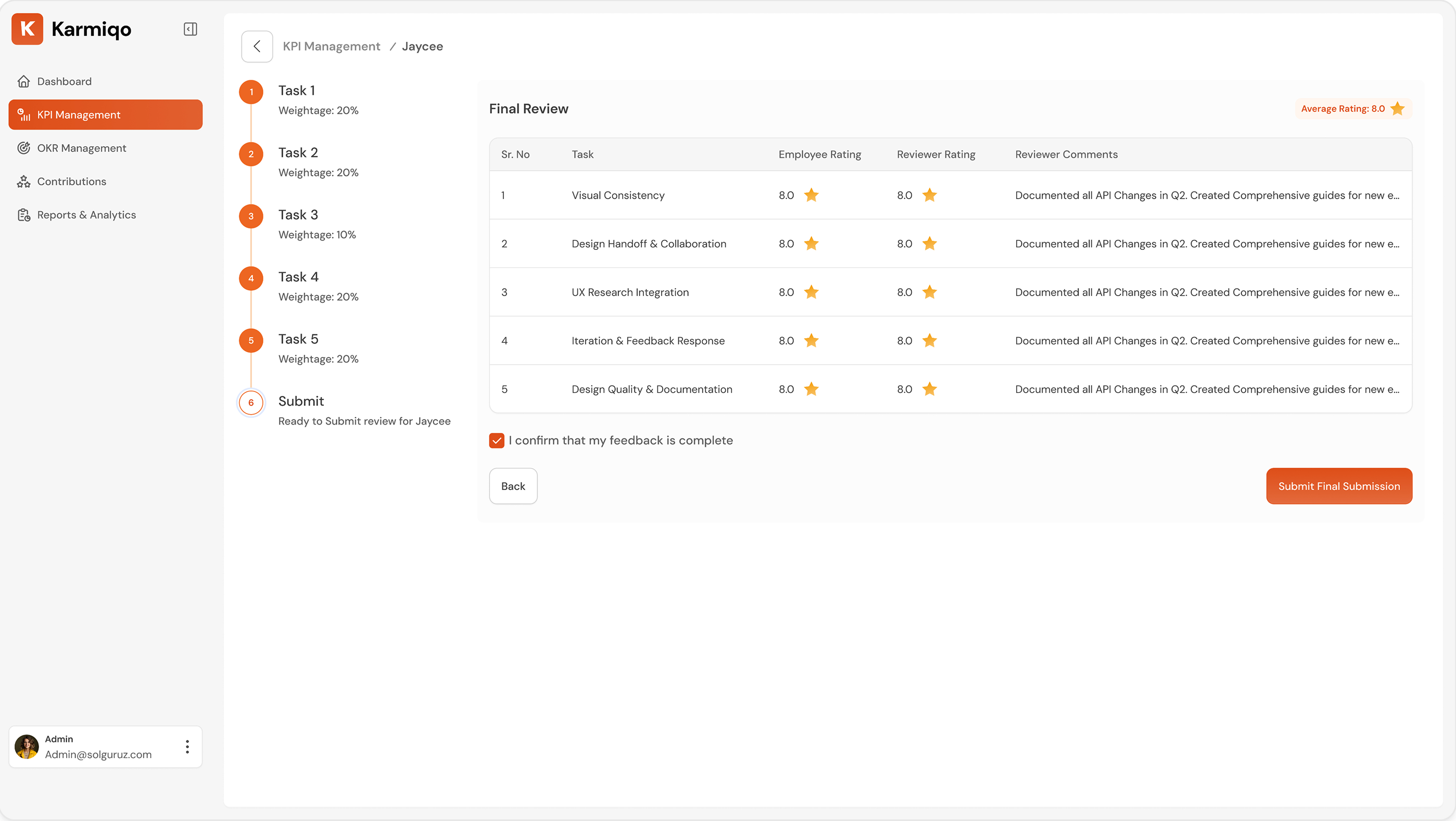The width and height of the screenshot is (1456, 821).
Task: Click the Task 4 step label
Action: [298, 277]
